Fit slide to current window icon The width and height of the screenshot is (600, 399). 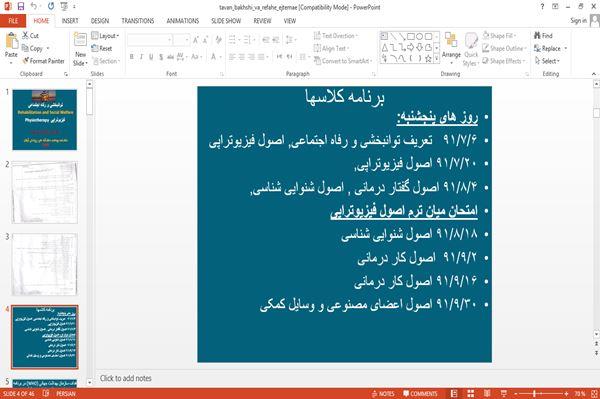click(594, 393)
